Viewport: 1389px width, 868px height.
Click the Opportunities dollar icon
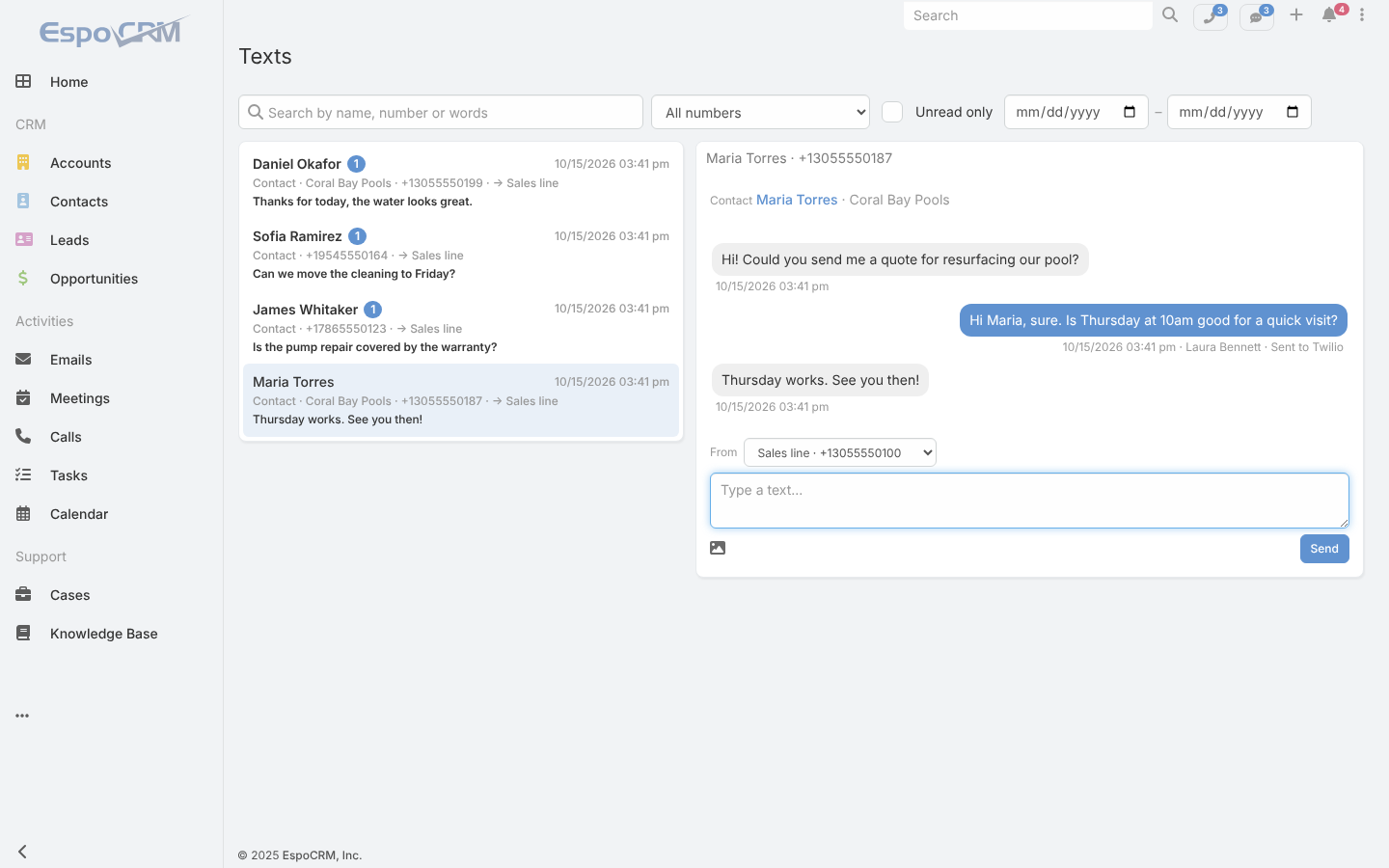click(23, 278)
